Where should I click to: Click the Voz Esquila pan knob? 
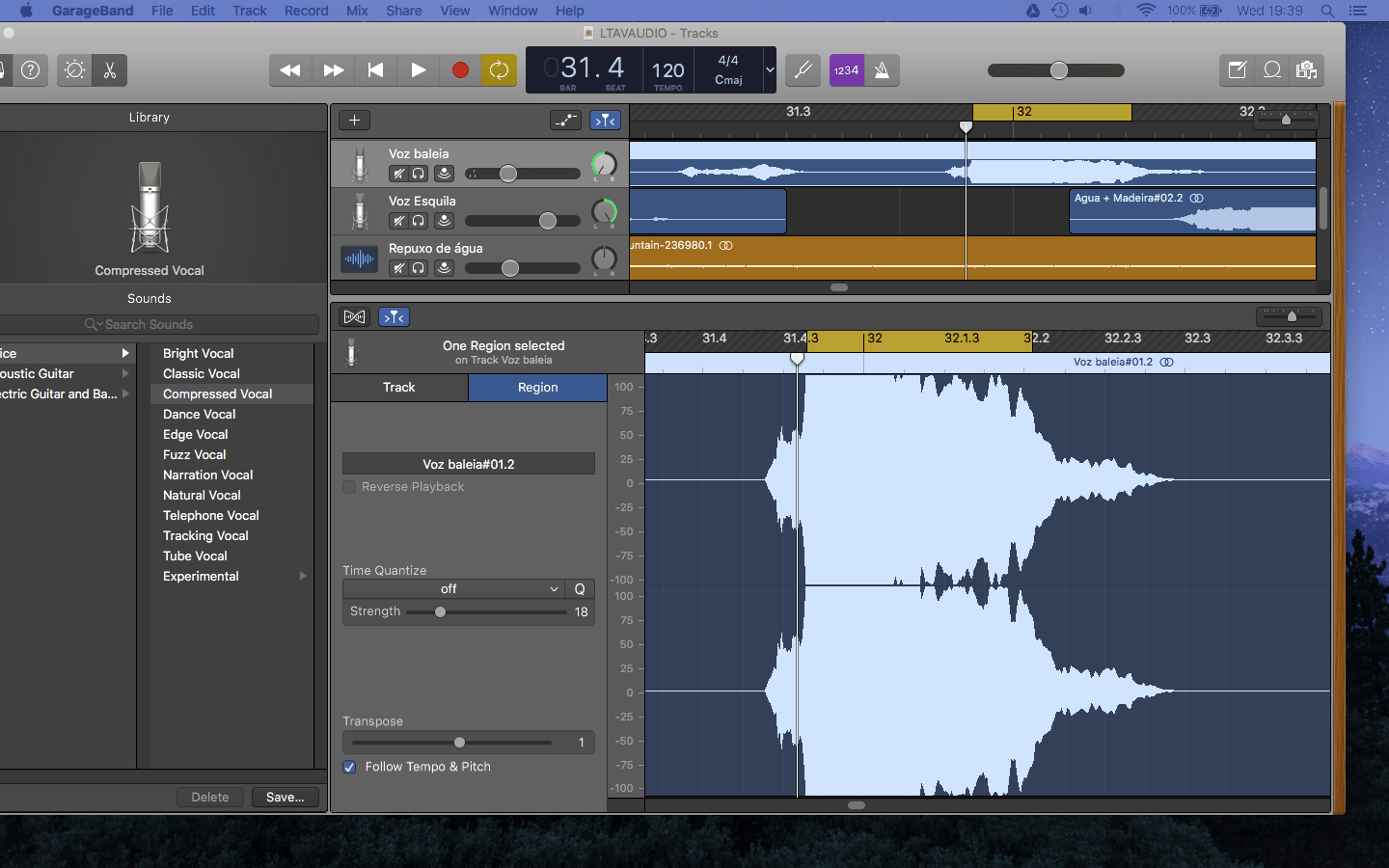[x=604, y=211]
